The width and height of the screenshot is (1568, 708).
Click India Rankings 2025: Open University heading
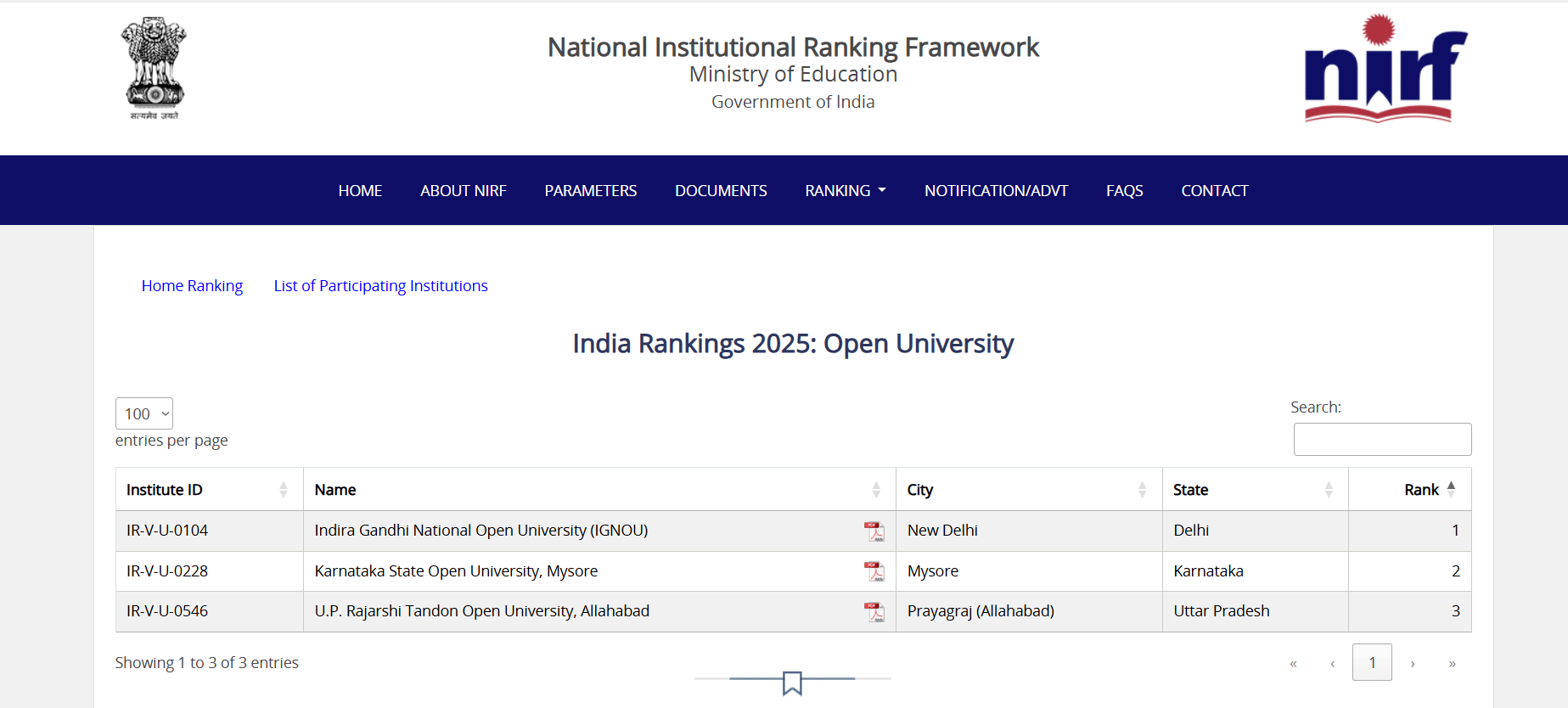click(793, 344)
